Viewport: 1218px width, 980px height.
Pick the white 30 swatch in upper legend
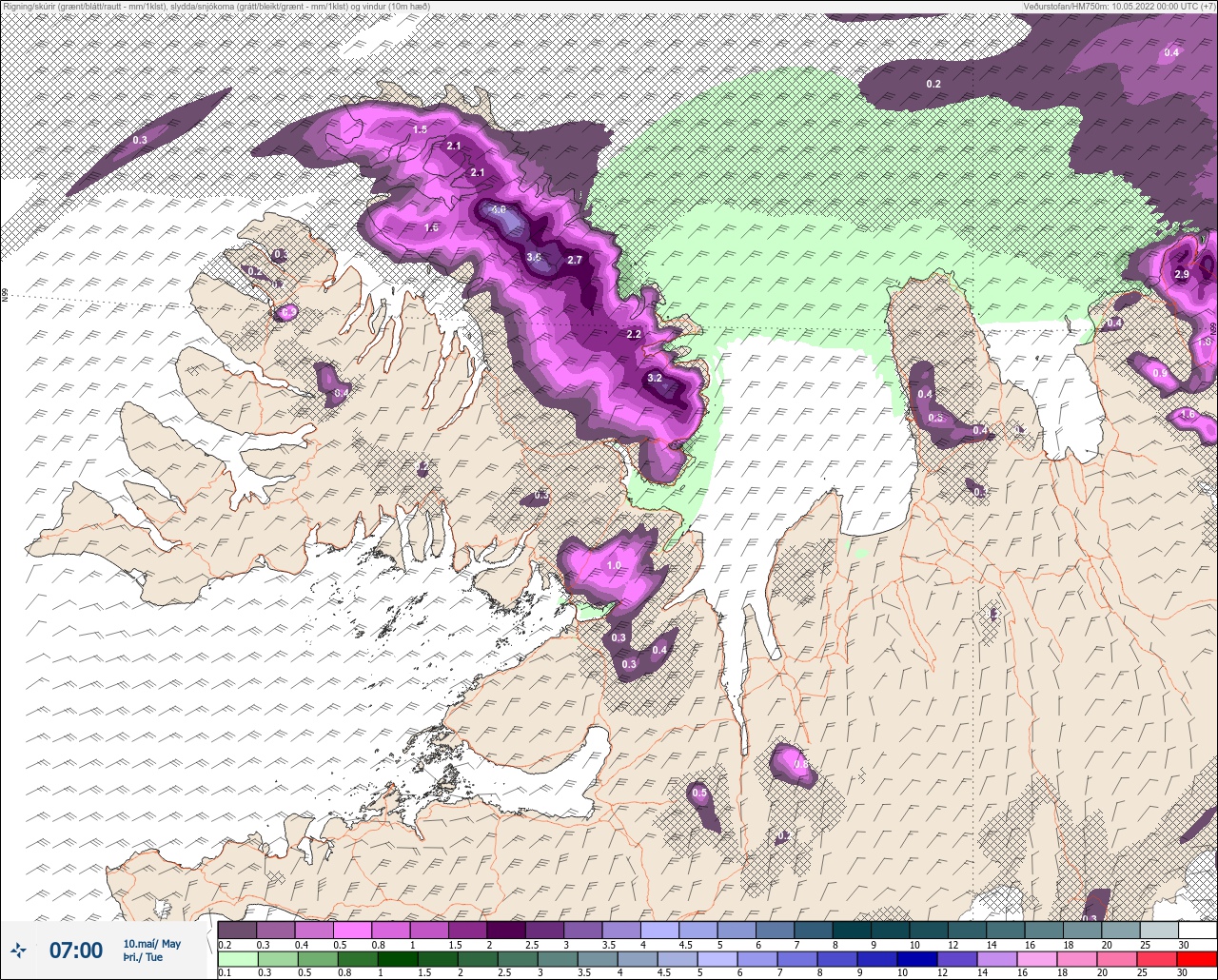(1197, 930)
